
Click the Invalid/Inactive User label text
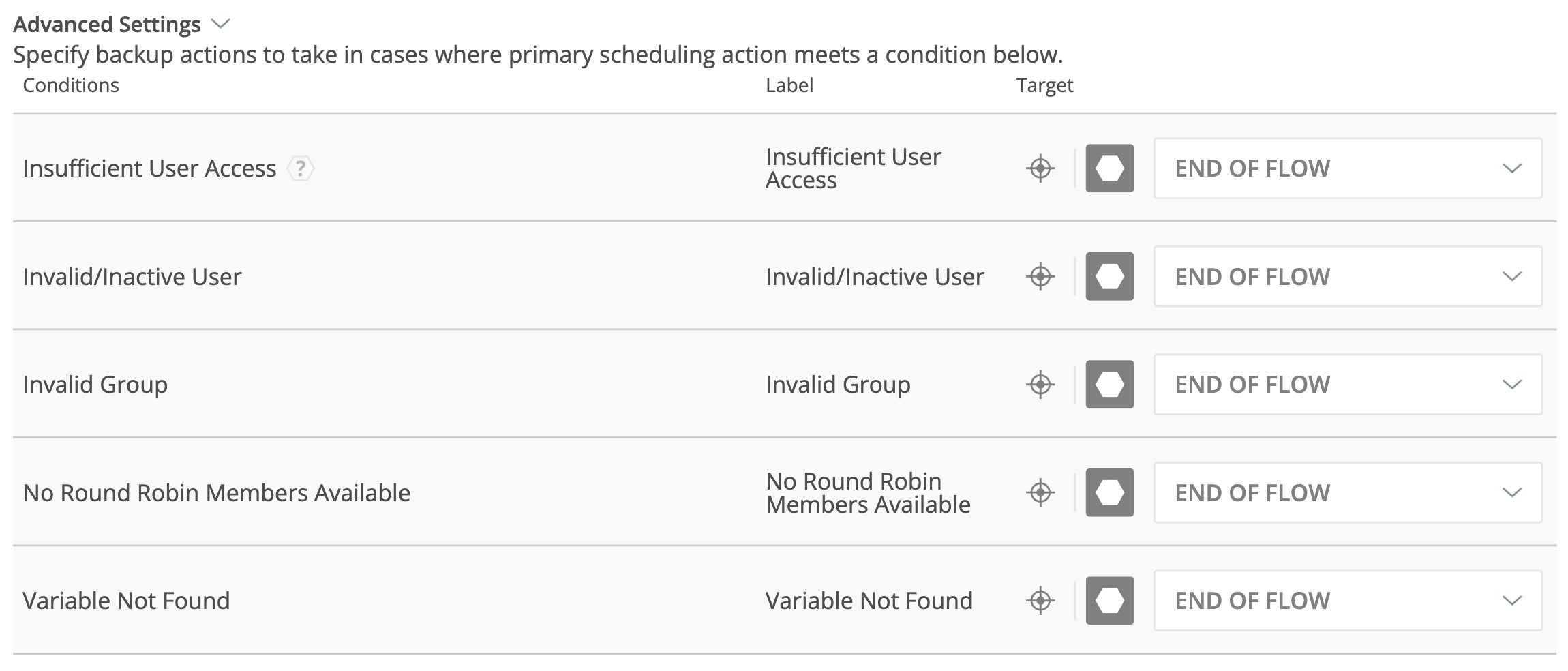(x=875, y=277)
